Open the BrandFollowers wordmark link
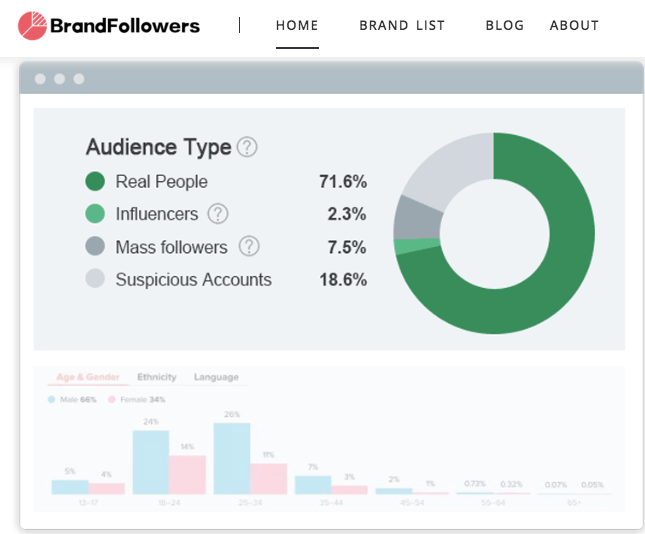The width and height of the screenshot is (645, 534). coord(125,26)
